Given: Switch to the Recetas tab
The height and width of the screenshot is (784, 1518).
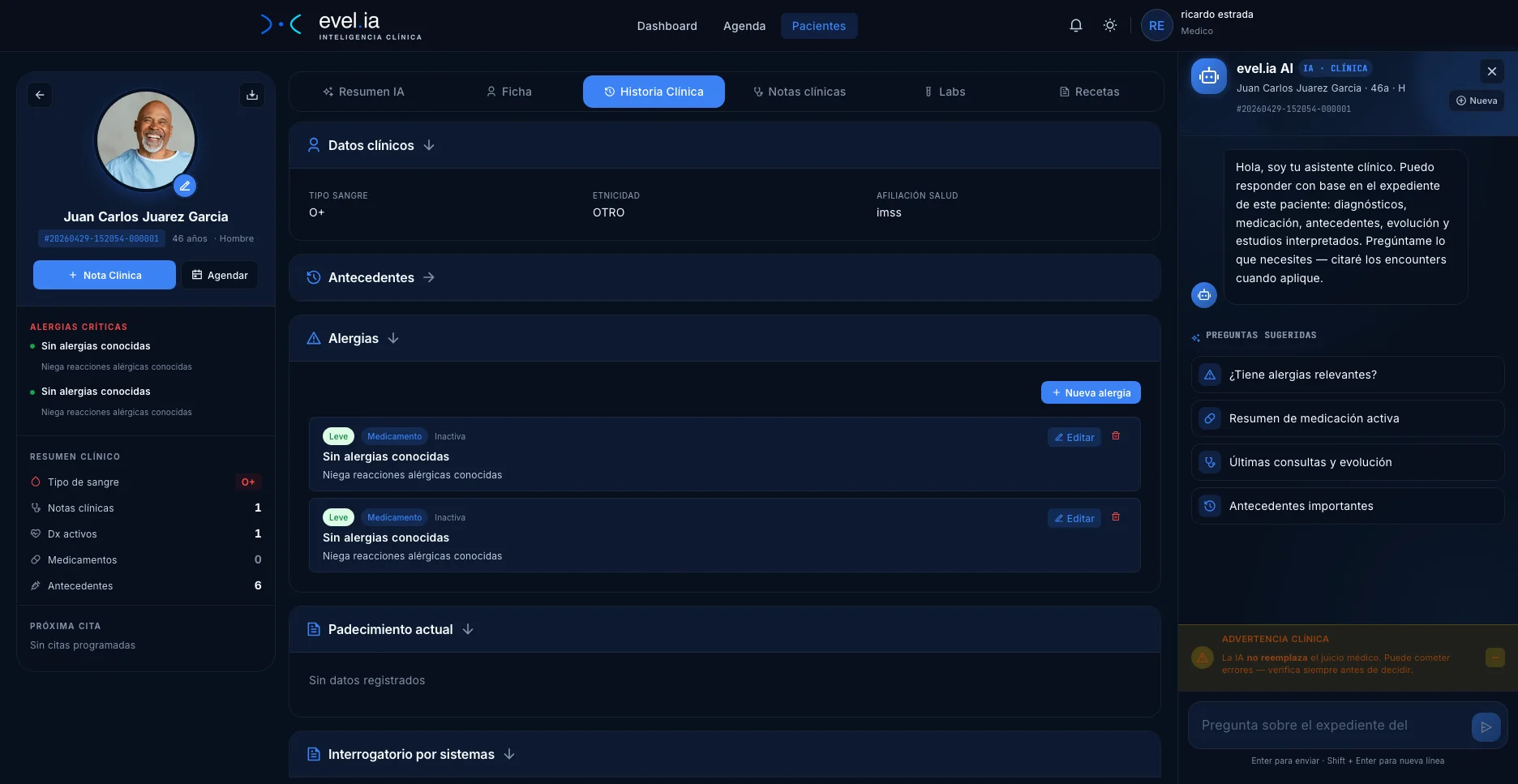Looking at the screenshot, I should 1089,92.
